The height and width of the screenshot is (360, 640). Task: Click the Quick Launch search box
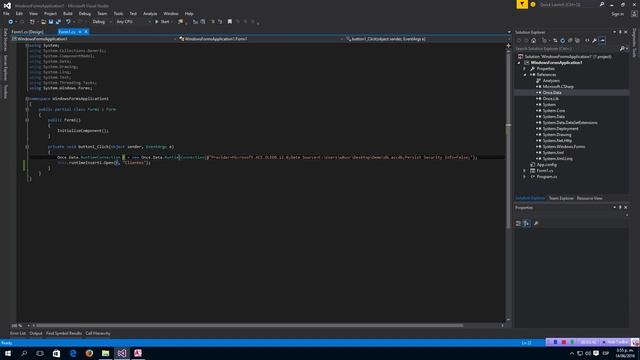pos(569,4)
